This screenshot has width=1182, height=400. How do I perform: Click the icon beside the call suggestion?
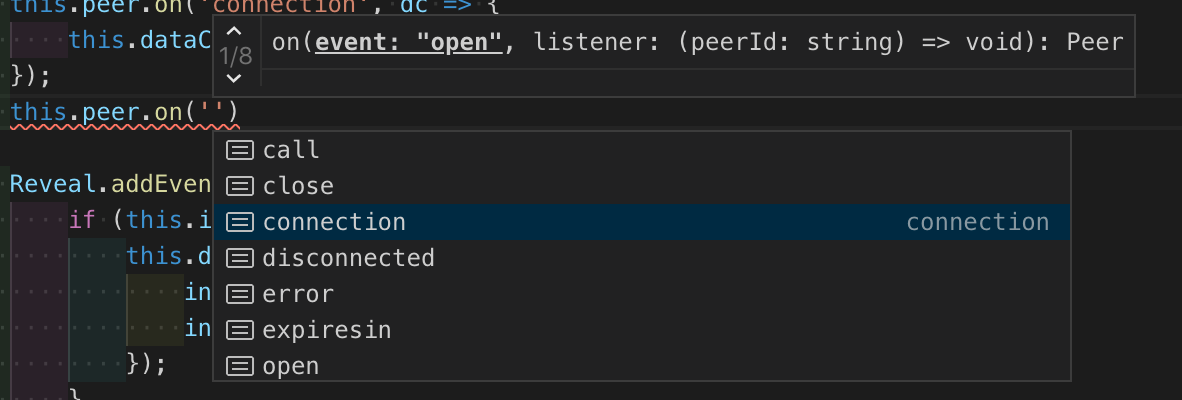(240, 150)
